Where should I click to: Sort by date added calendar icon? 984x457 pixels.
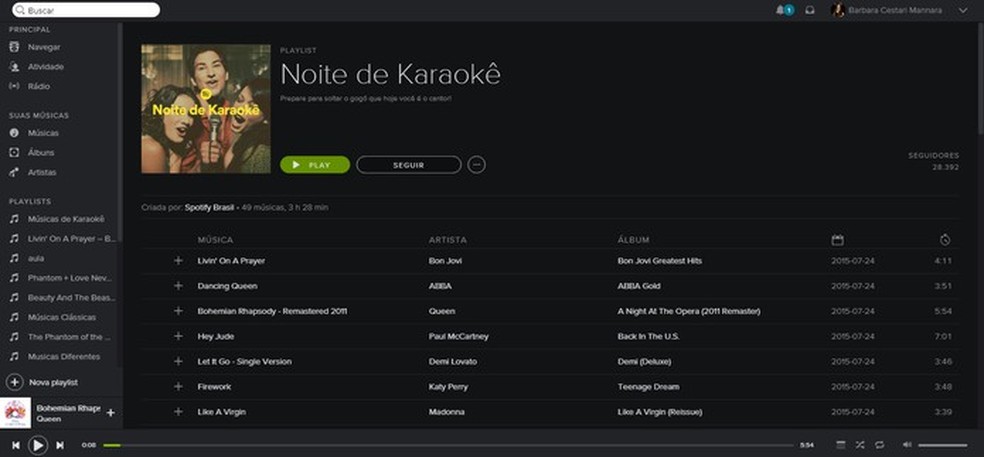coord(837,240)
